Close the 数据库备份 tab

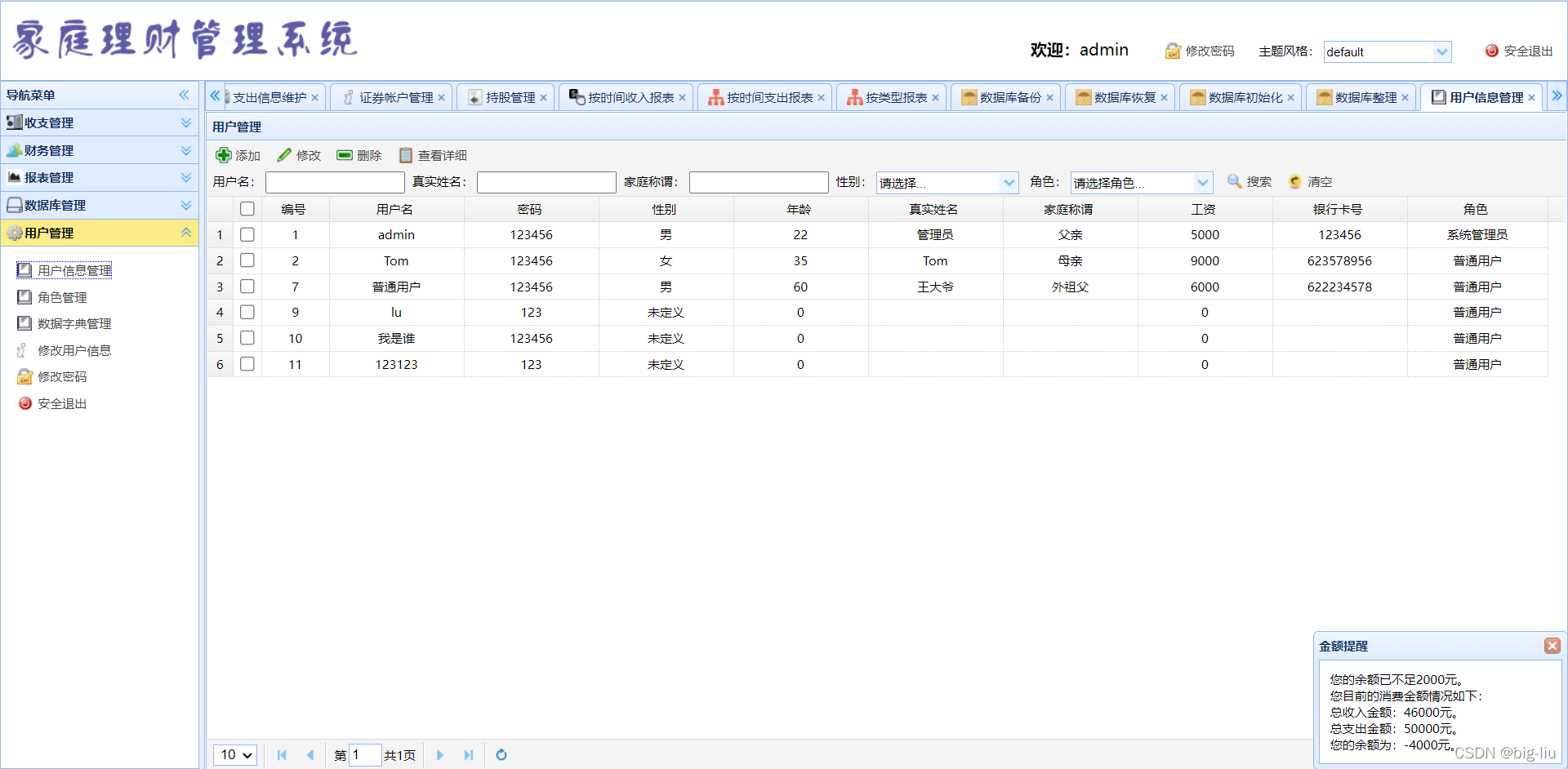[x=1049, y=98]
